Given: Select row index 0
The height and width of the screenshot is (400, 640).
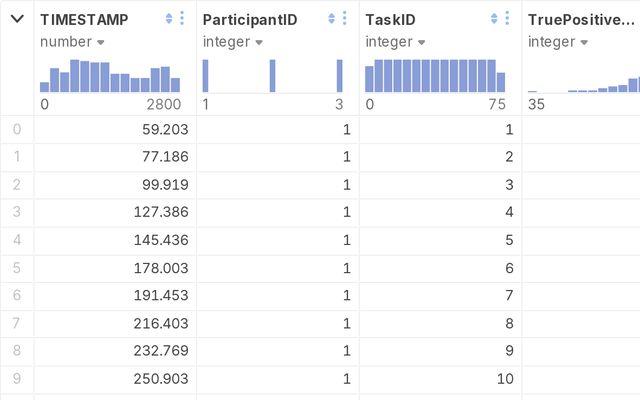Looking at the screenshot, I should [x=16, y=129].
